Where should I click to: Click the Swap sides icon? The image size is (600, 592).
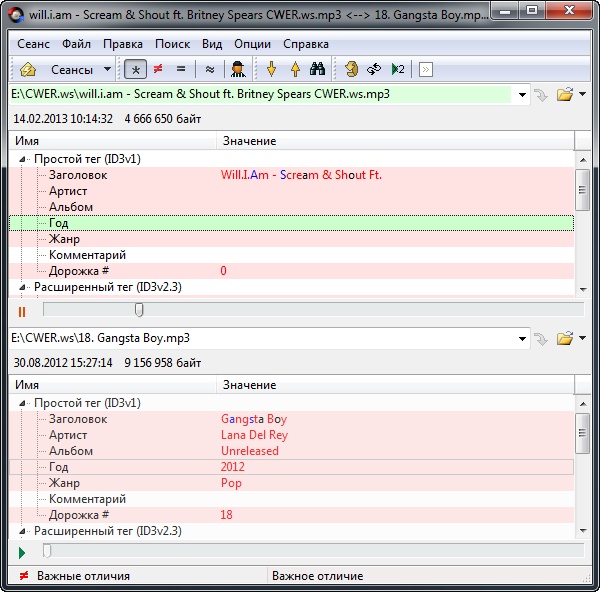click(x=374, y=69)
